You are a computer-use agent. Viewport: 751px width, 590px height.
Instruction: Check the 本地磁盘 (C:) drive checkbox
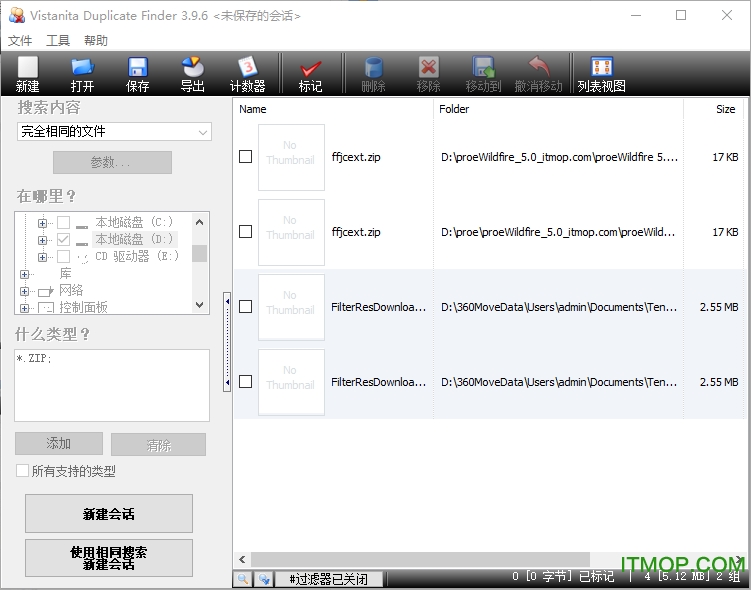pyautogui.click(x=63, y=222)
